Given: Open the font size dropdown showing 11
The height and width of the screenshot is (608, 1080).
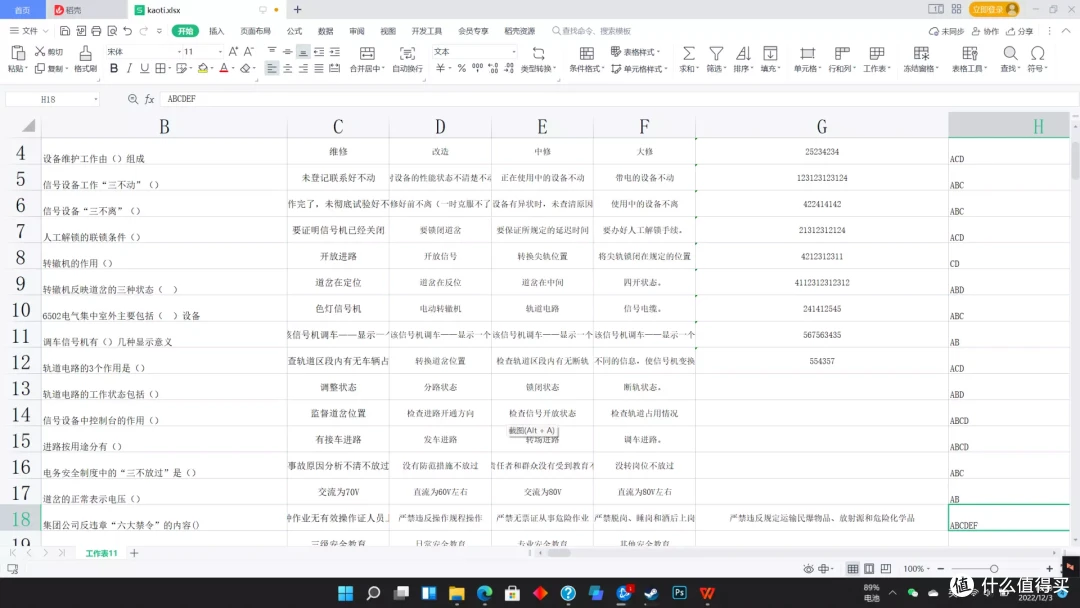Looking at the screenshot, I should 220,52.
